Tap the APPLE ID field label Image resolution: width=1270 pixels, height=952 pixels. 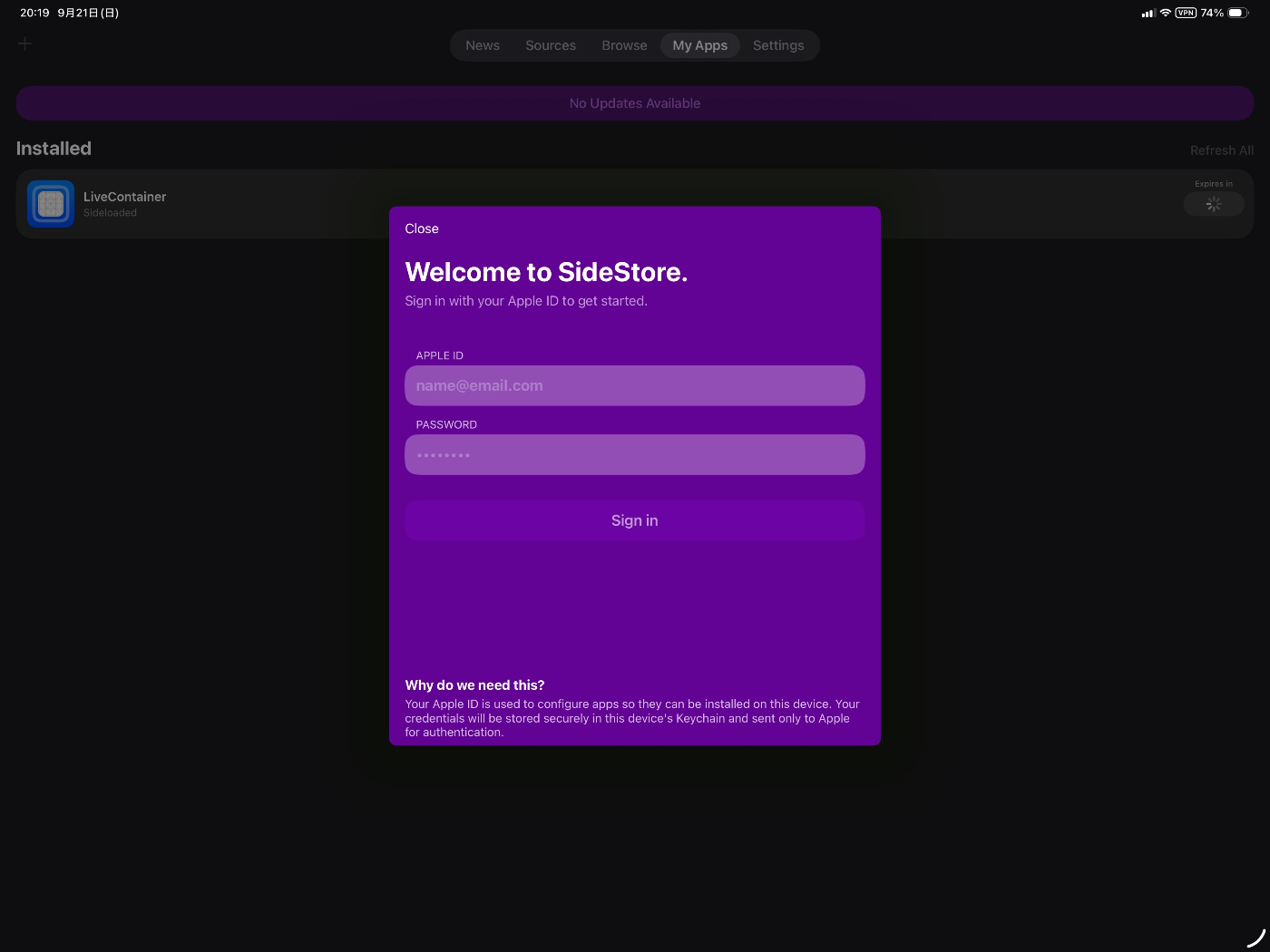(440, 355)
